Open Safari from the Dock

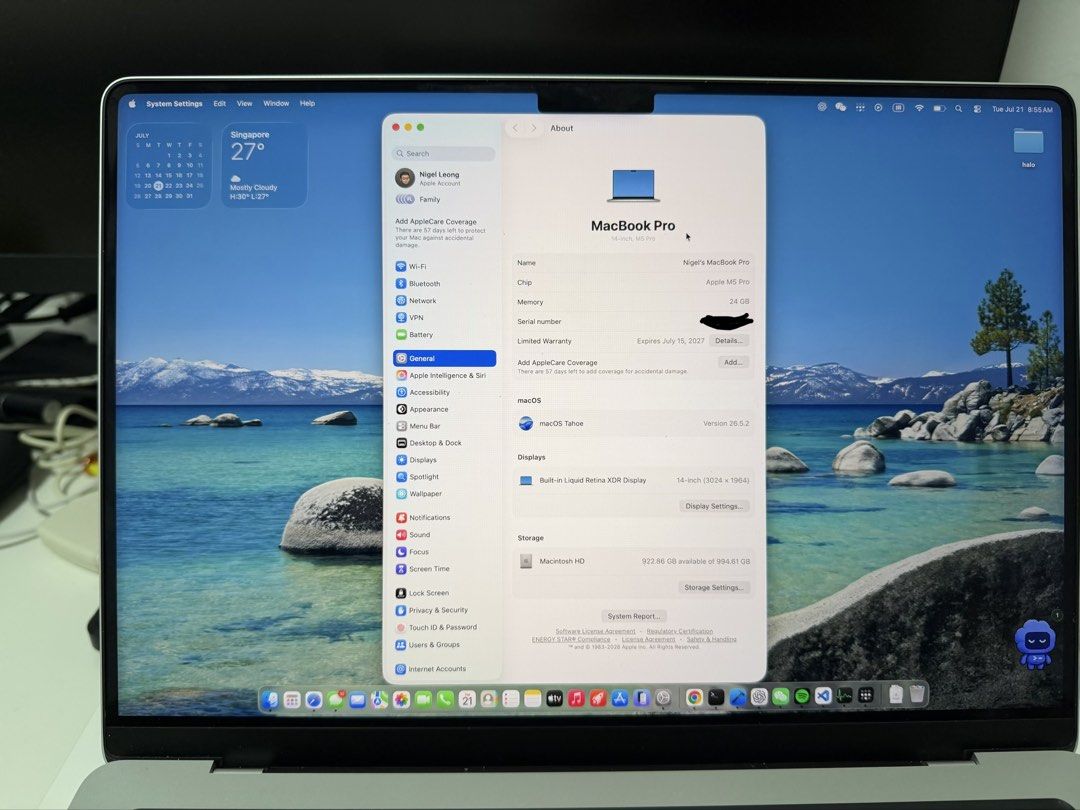point(313,700)
